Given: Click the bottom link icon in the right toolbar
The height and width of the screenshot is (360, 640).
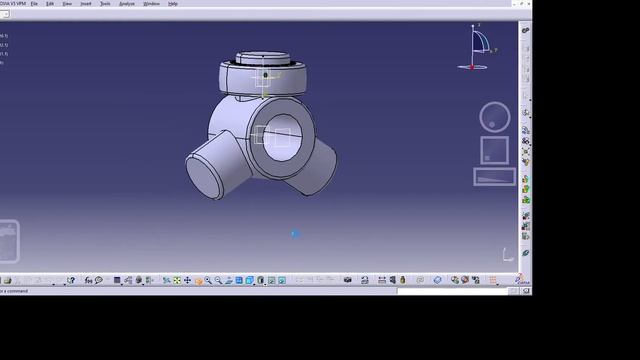Looking at the screenshot, I should coord(526,253).
